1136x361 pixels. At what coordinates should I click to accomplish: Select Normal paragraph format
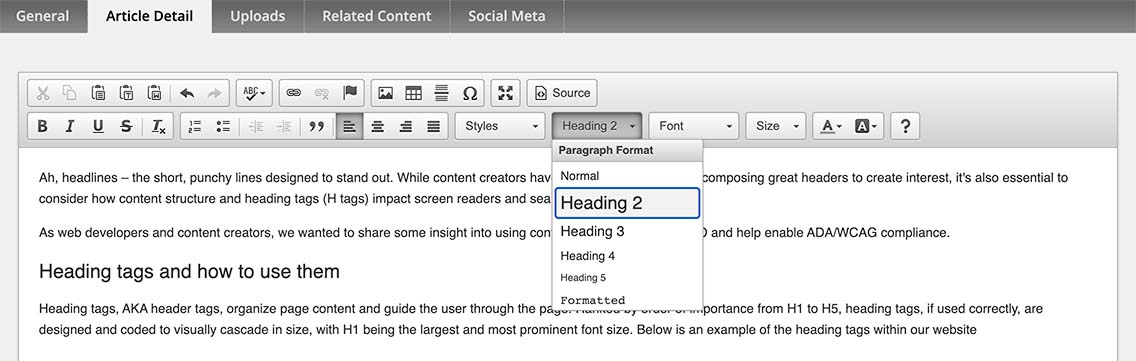click(627, 175)
